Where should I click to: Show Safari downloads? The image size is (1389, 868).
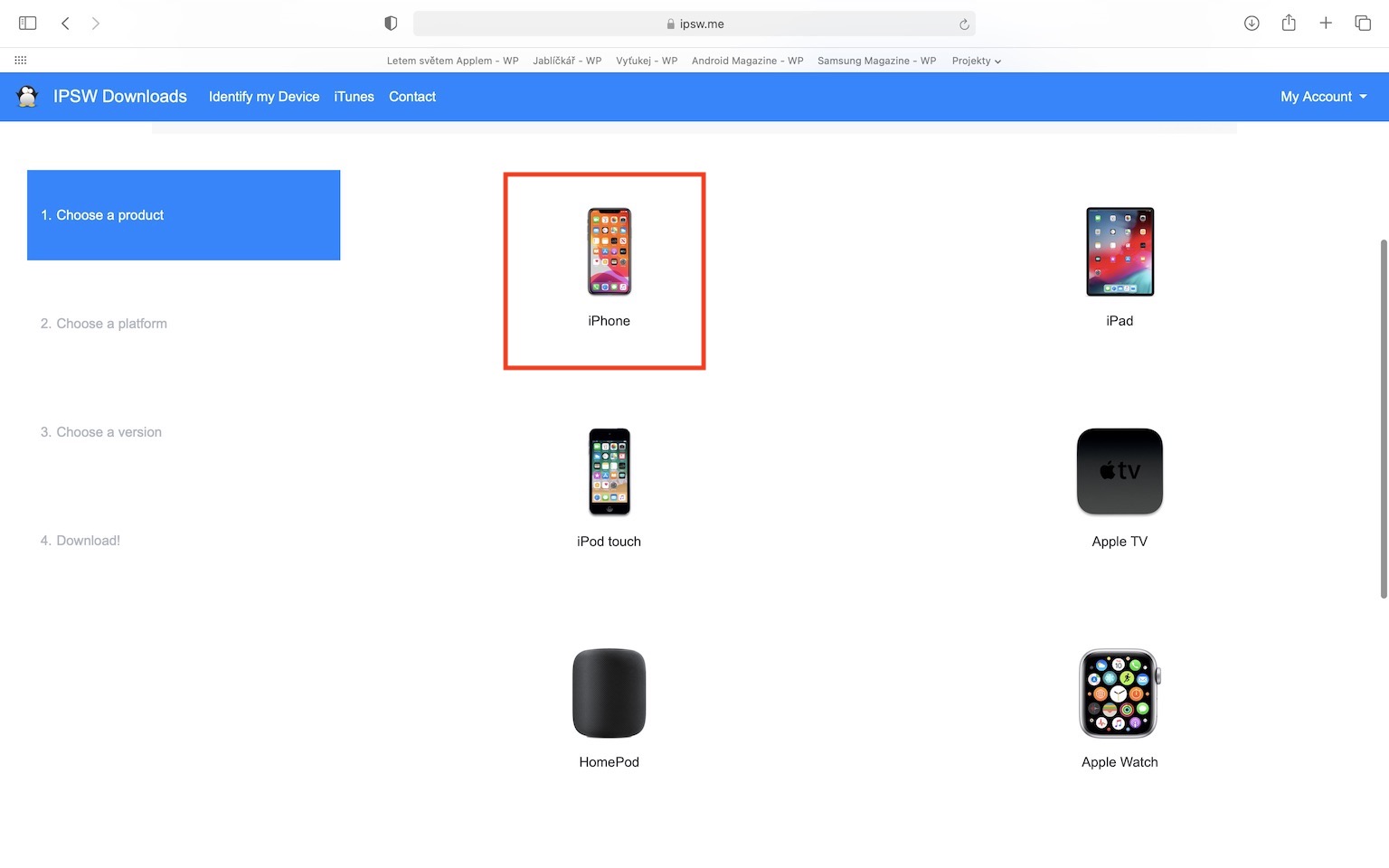1252,24
